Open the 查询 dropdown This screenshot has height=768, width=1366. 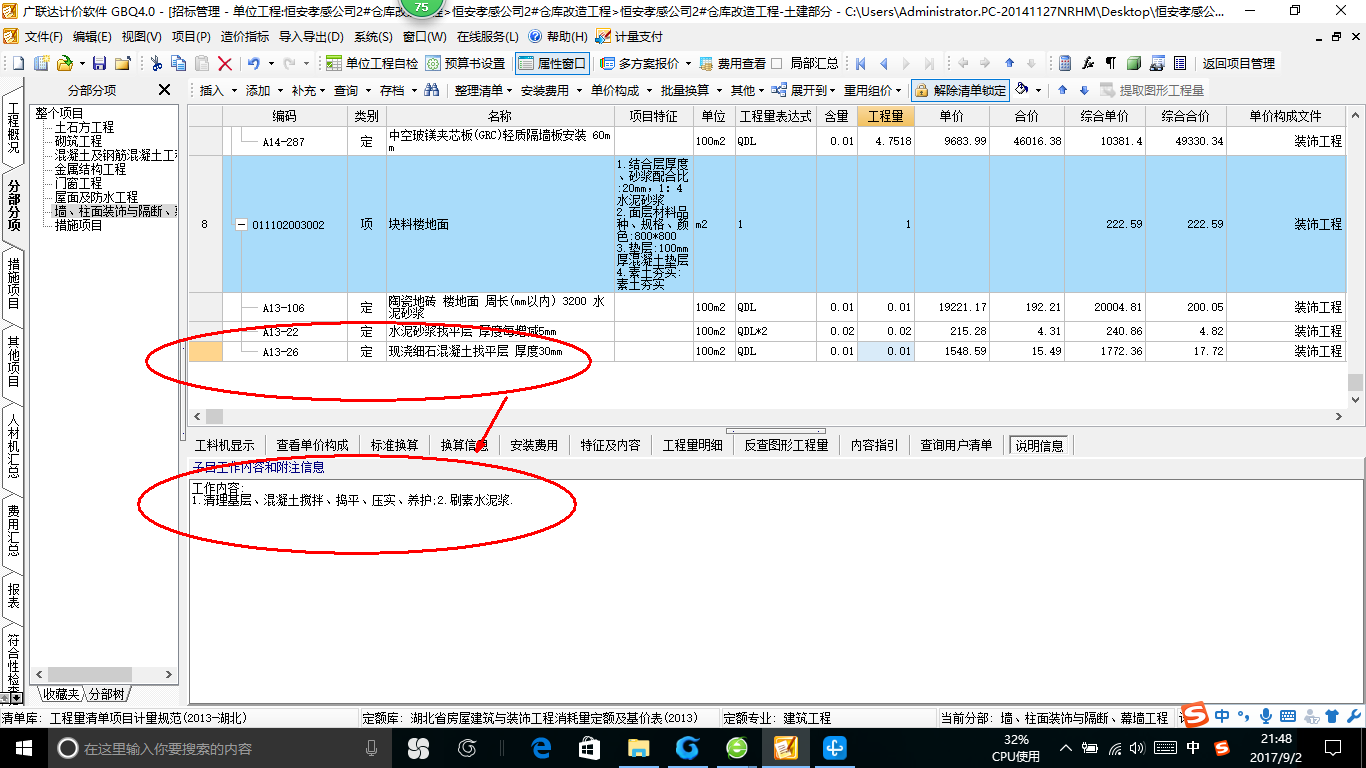pos(352,90)
